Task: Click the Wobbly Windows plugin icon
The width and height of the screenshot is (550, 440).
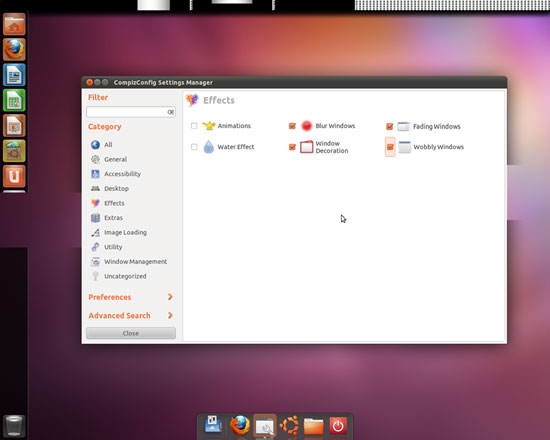Action: point(404,147)
